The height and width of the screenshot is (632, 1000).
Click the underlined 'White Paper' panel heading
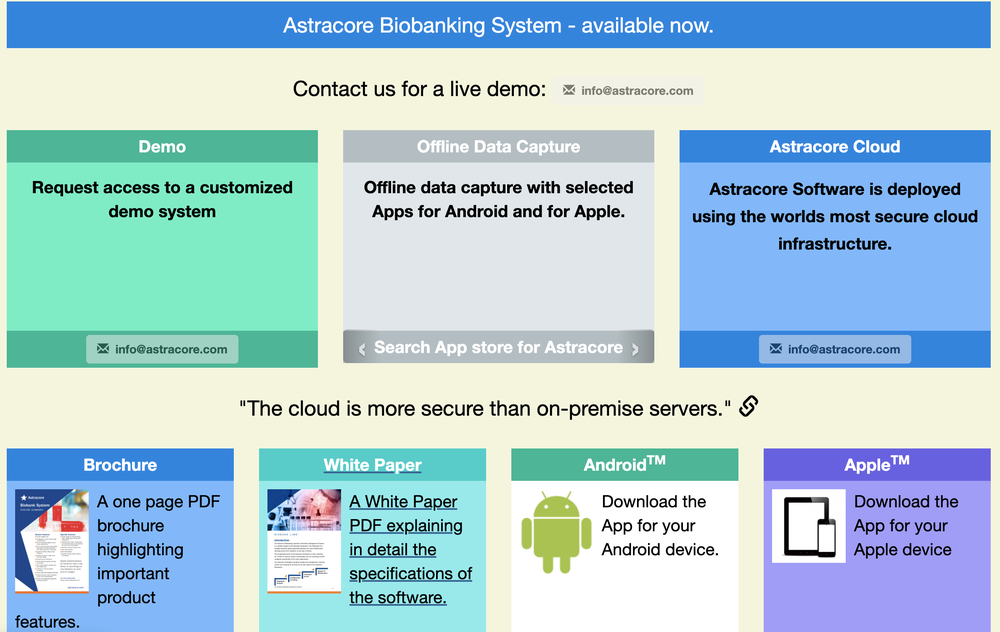pos(373,464)
